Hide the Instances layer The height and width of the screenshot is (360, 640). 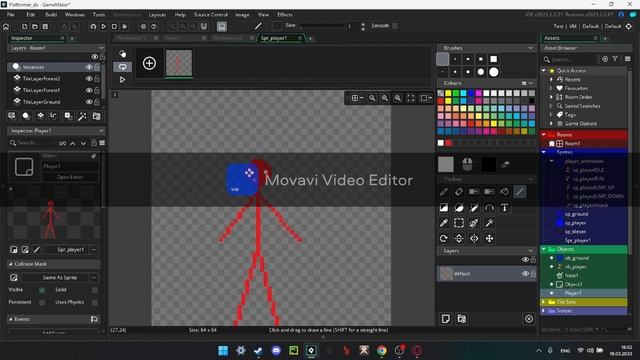point(89,67)
